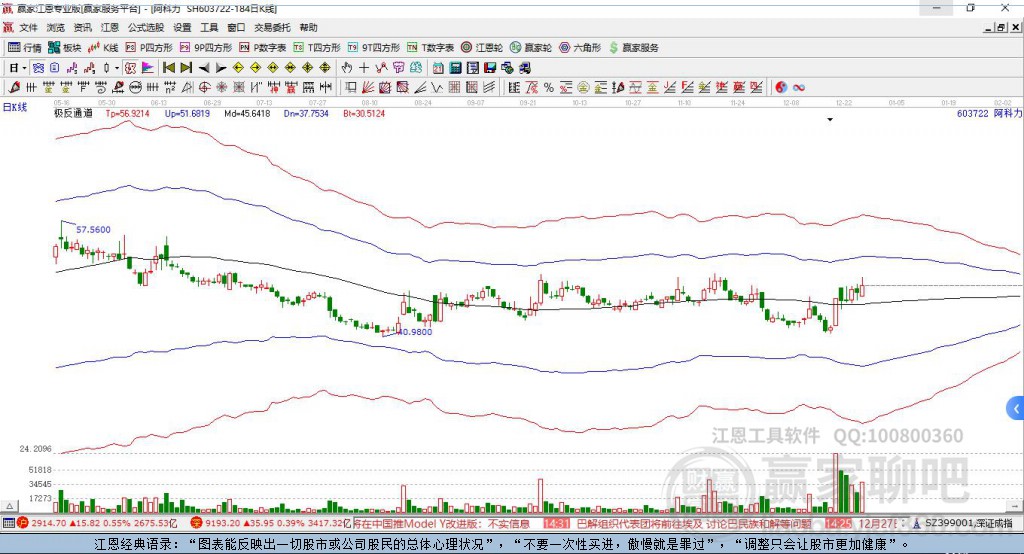Click the 40.9800 low price label
1024x554 pixels.
pos(415,331)
